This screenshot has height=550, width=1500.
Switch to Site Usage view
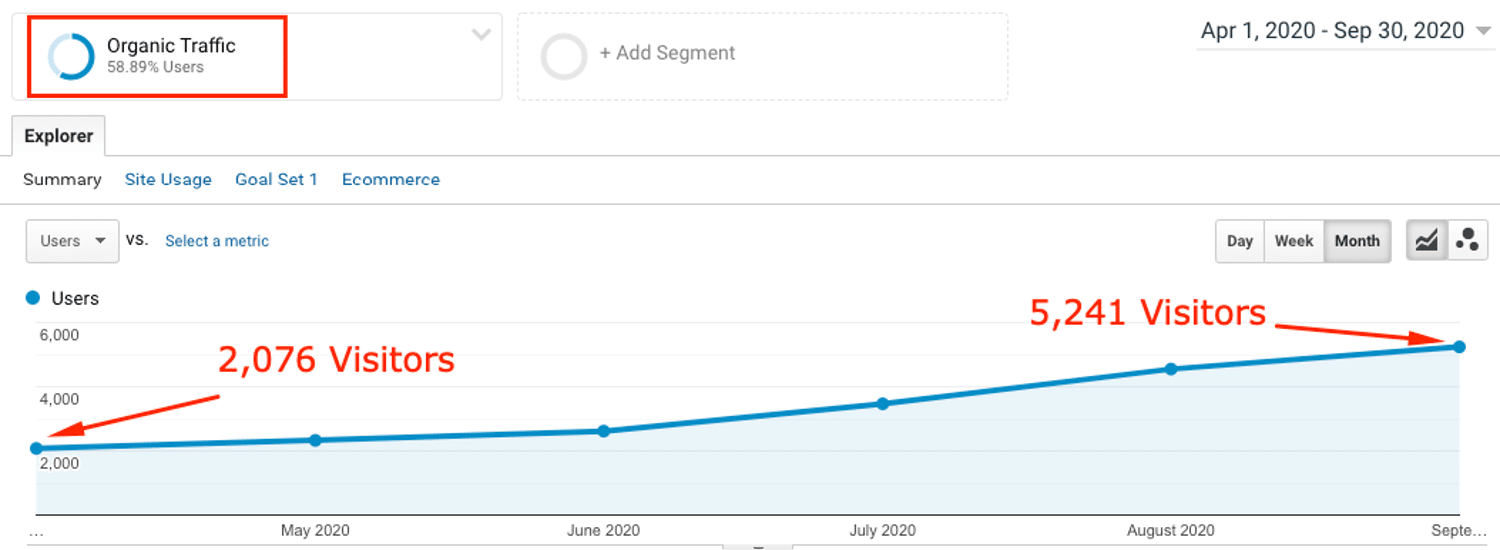coord(168,180)
